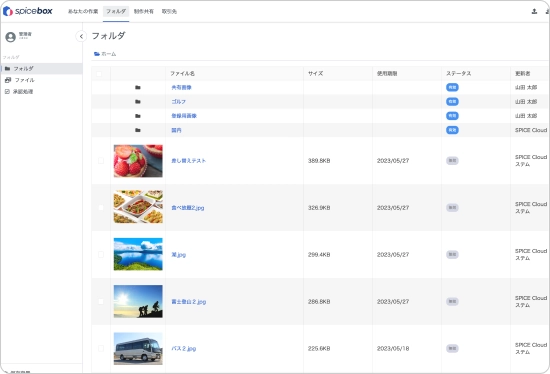Open the 湖.jpg file link

tap(179, 255)
